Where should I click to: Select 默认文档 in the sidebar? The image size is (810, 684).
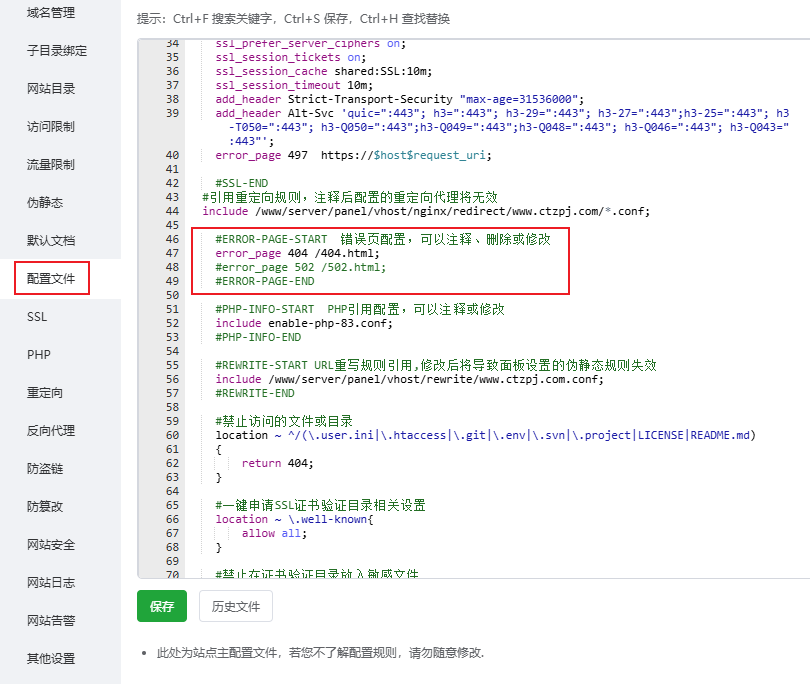51,241
